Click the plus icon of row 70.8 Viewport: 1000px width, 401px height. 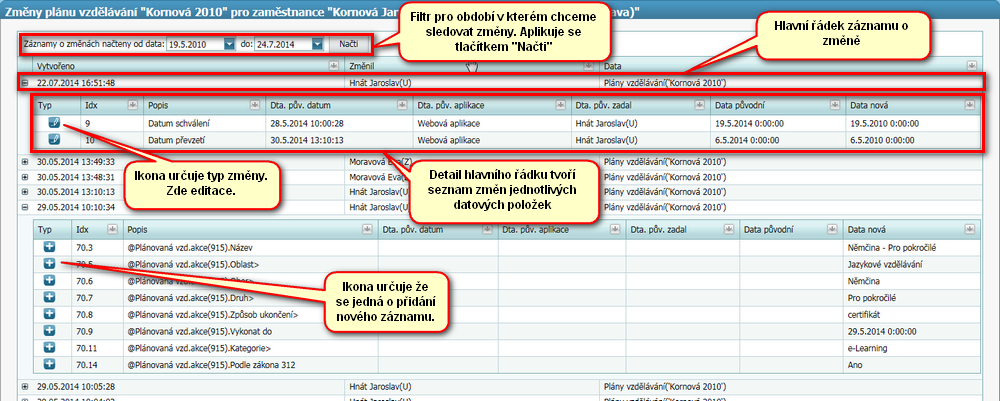coord(50,314)
